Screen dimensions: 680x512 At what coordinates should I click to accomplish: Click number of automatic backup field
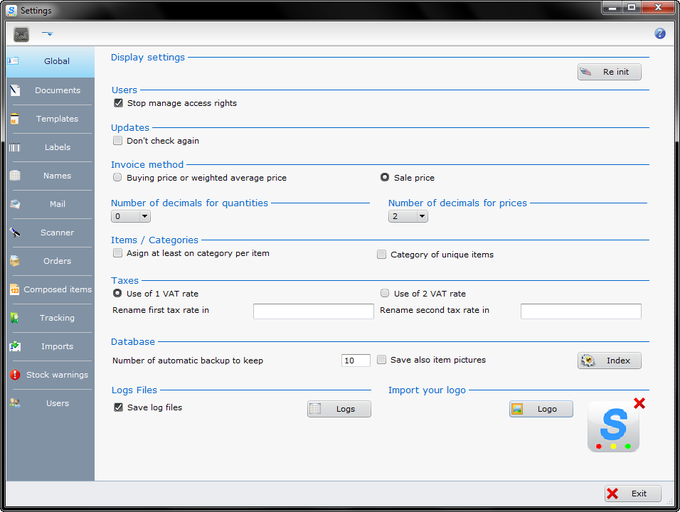coord(356,360)
